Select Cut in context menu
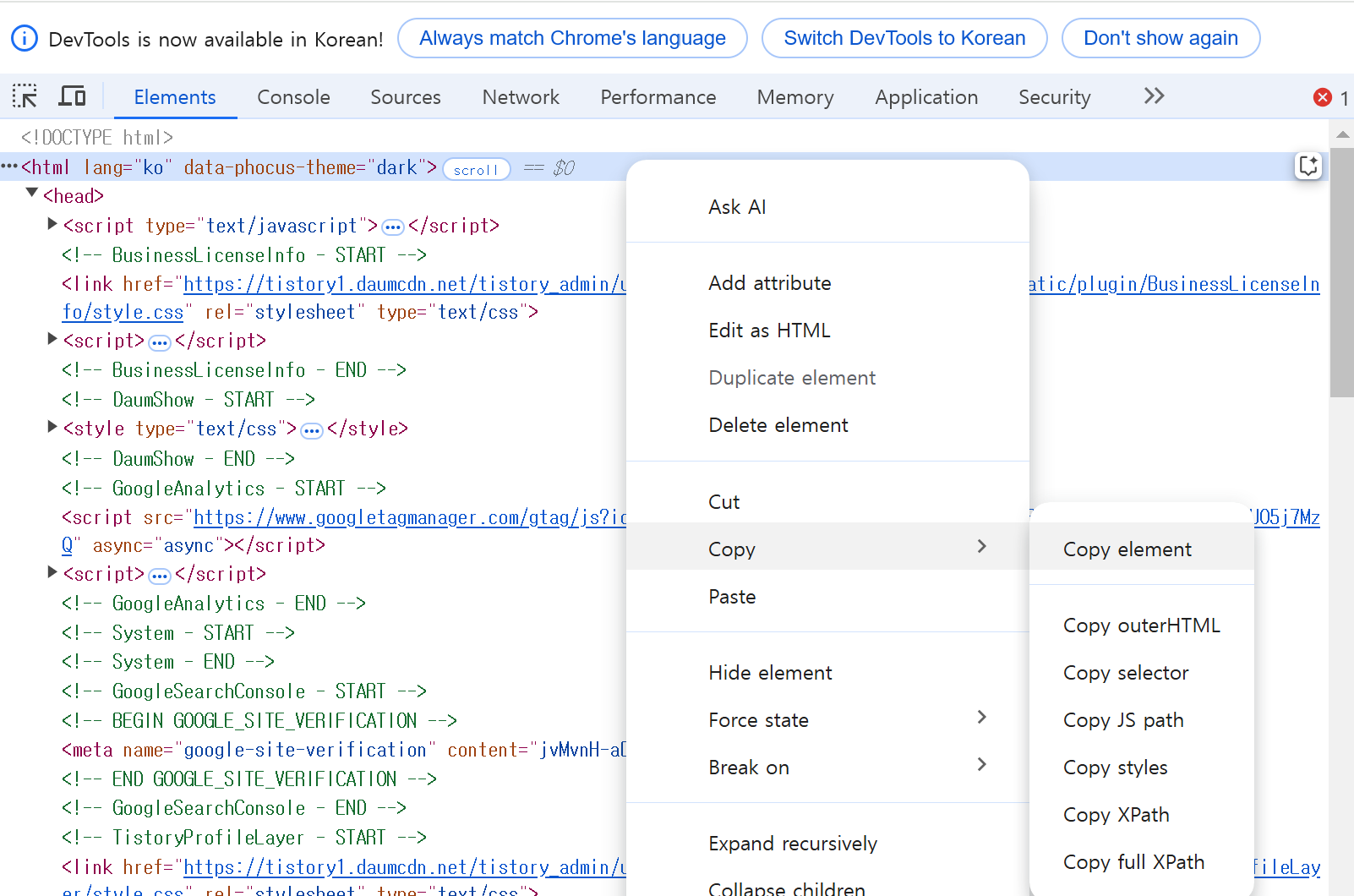Screen dimensions: 1354x896 (827, 502)
